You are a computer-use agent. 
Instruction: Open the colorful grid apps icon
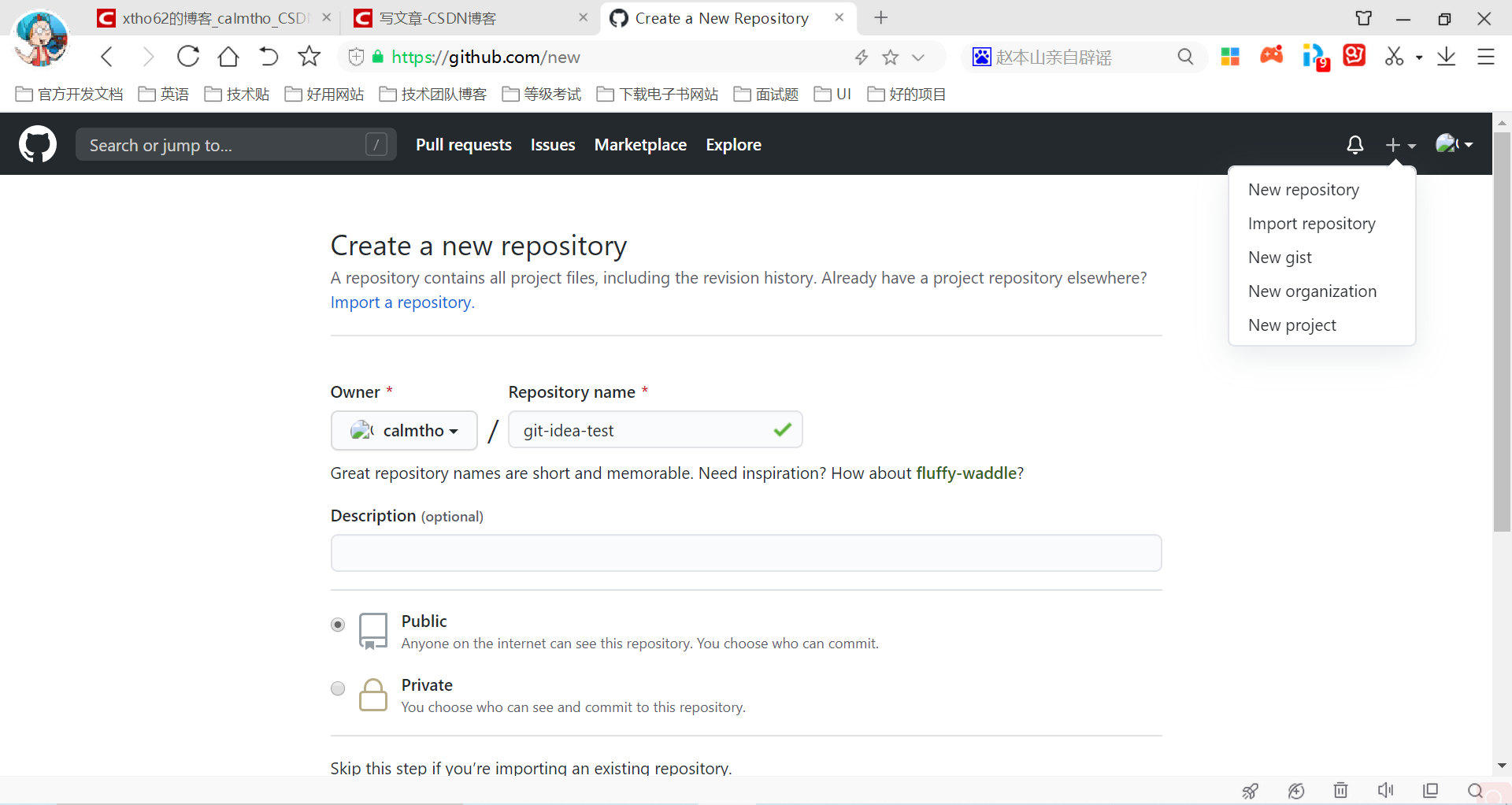pyautogui.click(x=1230, y=57)
